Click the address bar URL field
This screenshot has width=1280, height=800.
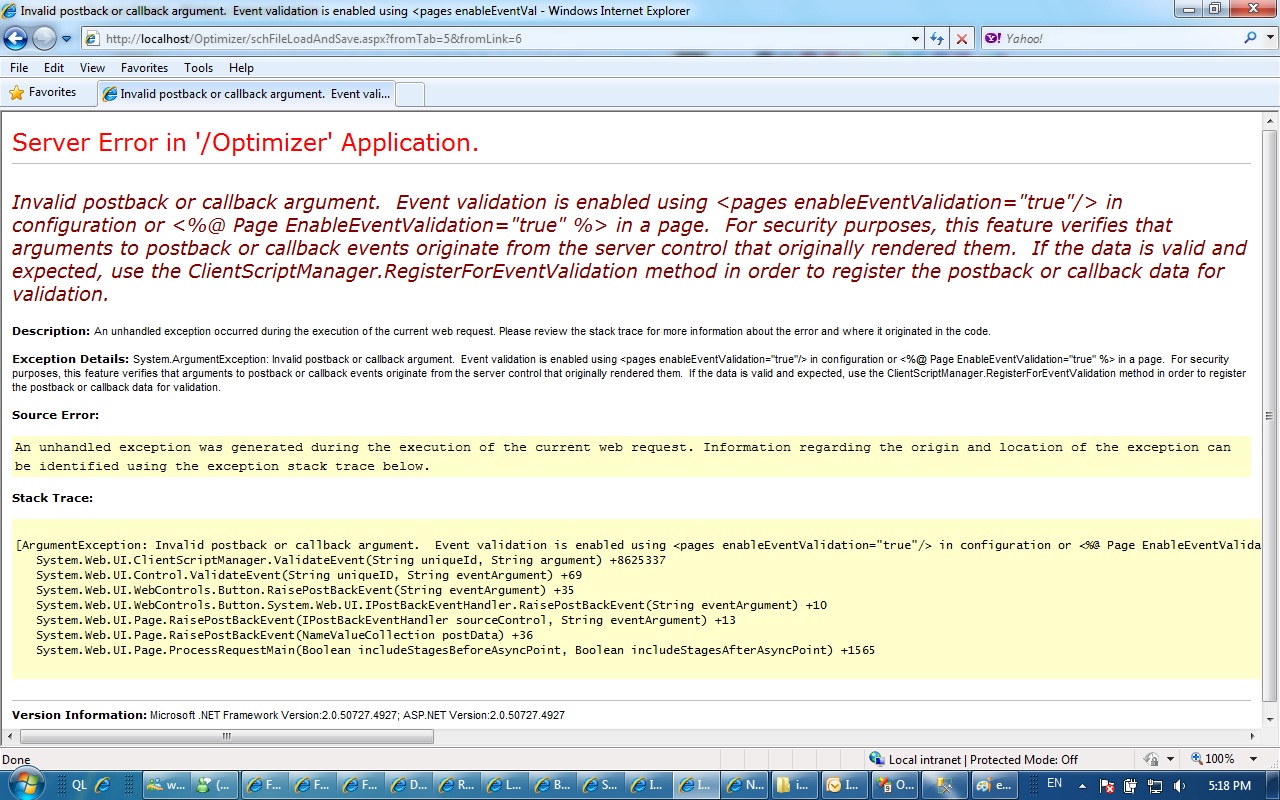pyautogui.click(x=495, y=39)
